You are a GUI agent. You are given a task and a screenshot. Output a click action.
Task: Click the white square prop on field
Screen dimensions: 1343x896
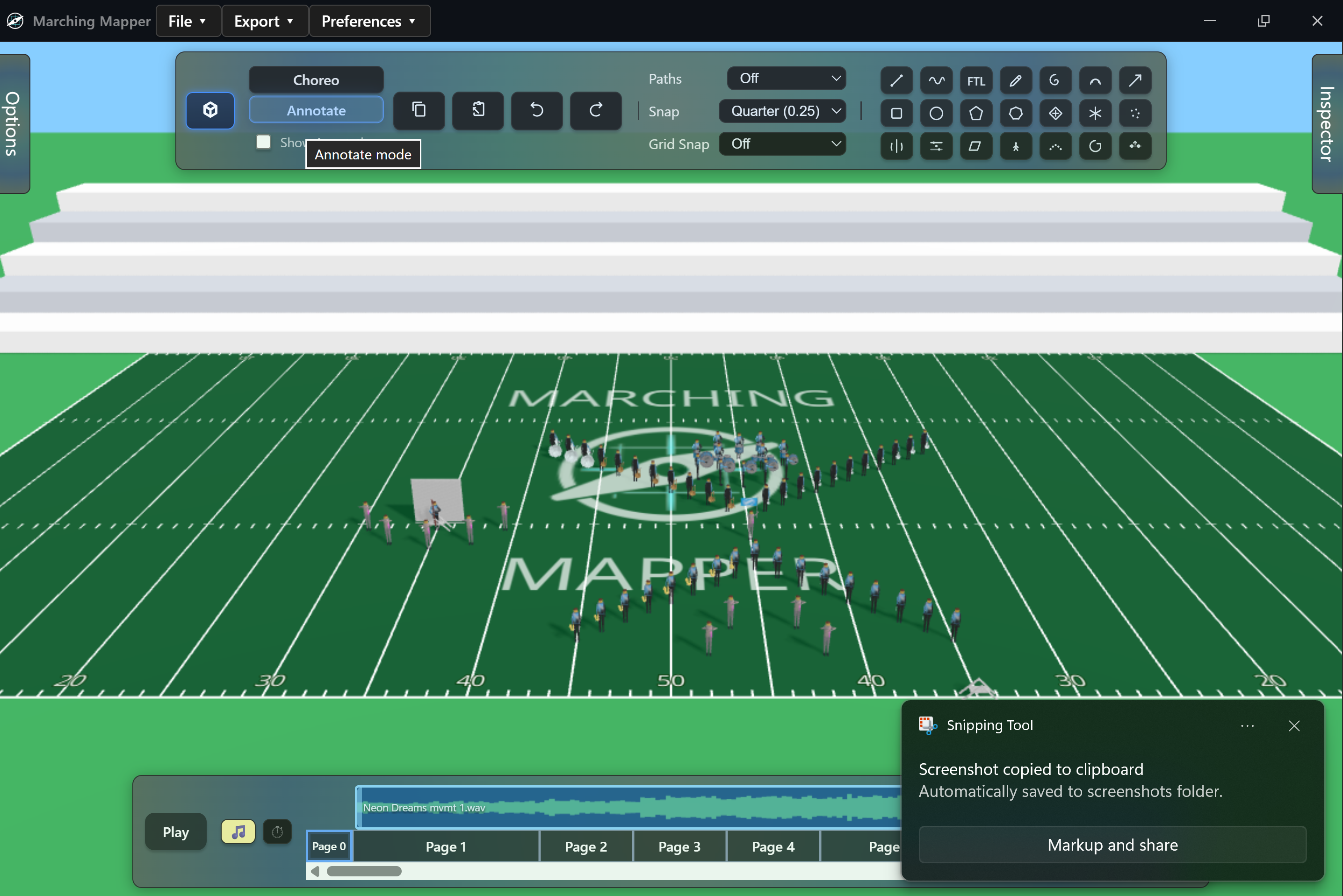437,500
